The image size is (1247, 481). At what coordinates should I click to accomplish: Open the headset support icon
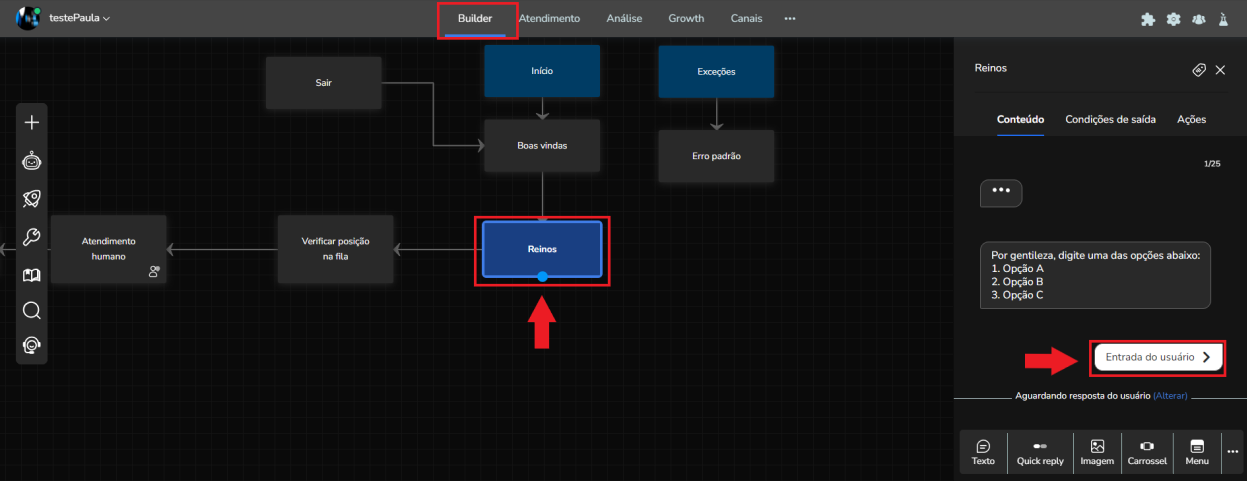[32, 346]
